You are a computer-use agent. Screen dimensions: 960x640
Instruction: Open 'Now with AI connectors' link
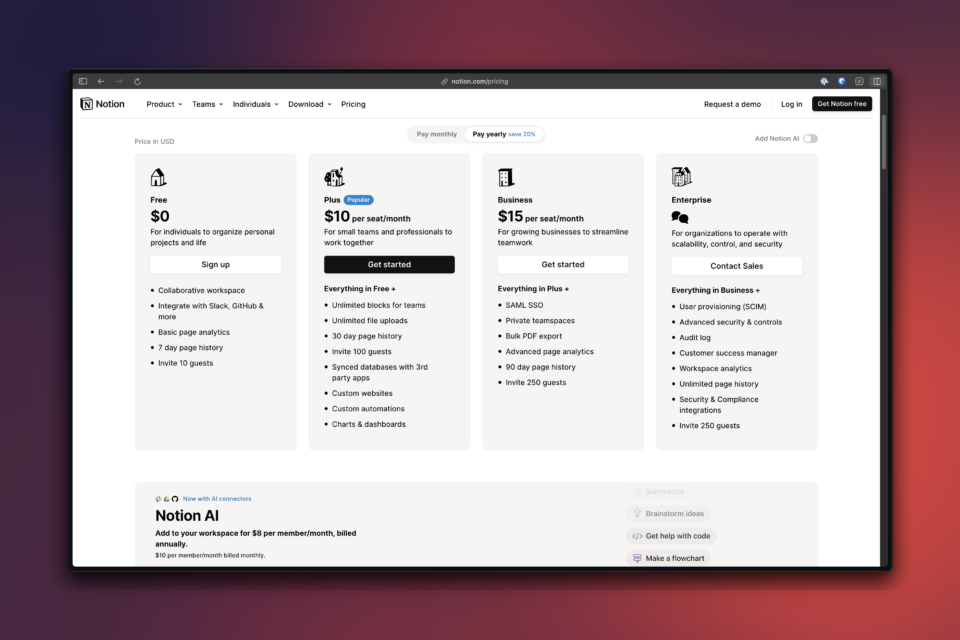(x=217, y=499)
